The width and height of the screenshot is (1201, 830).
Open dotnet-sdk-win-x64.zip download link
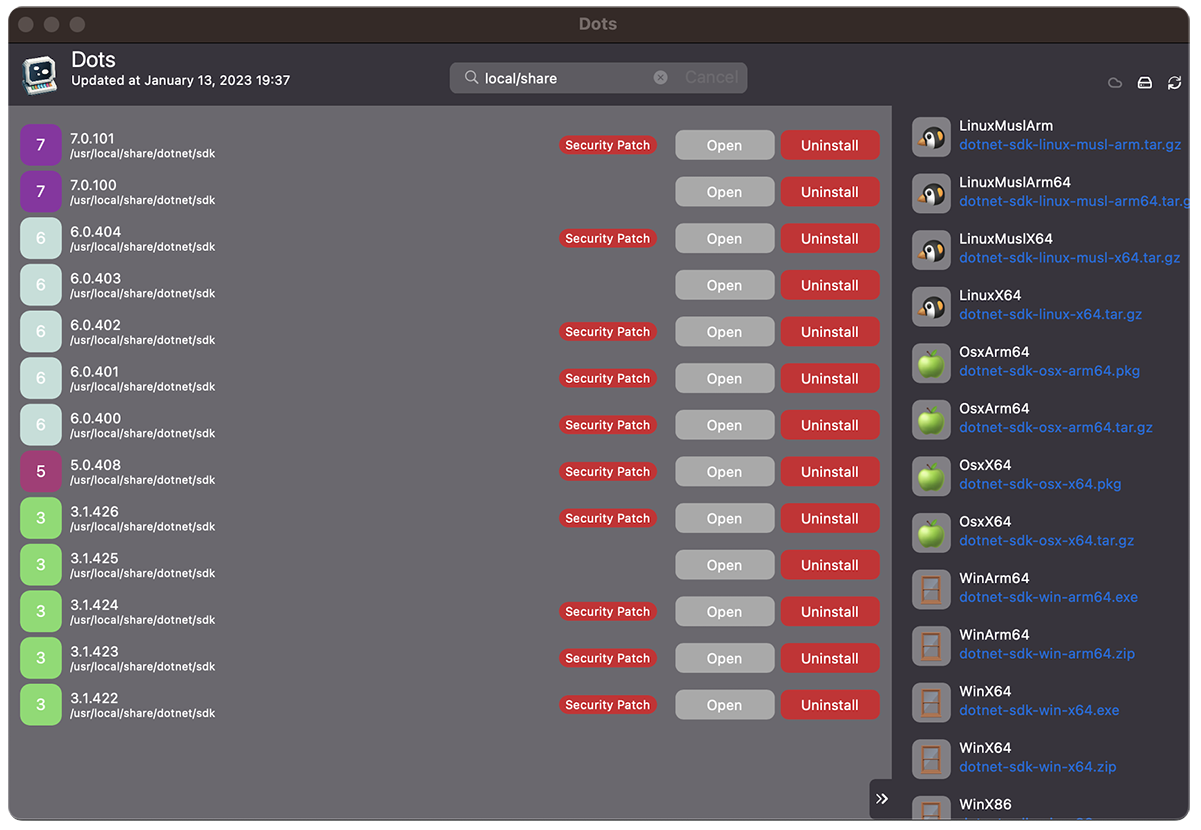point(1037,767)
